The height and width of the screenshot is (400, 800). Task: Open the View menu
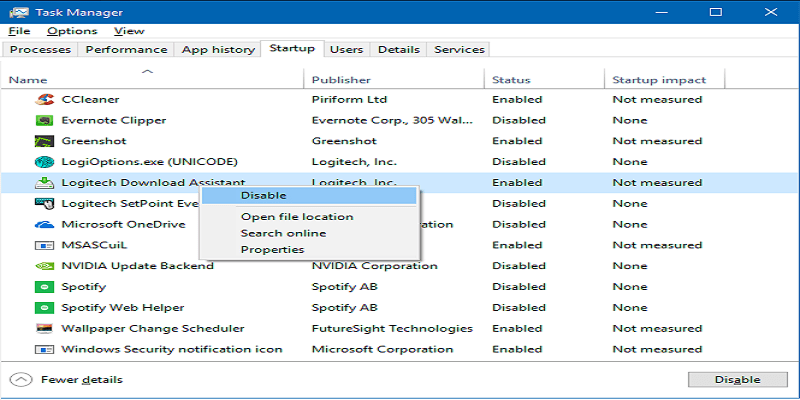click(x=129, y=31)
